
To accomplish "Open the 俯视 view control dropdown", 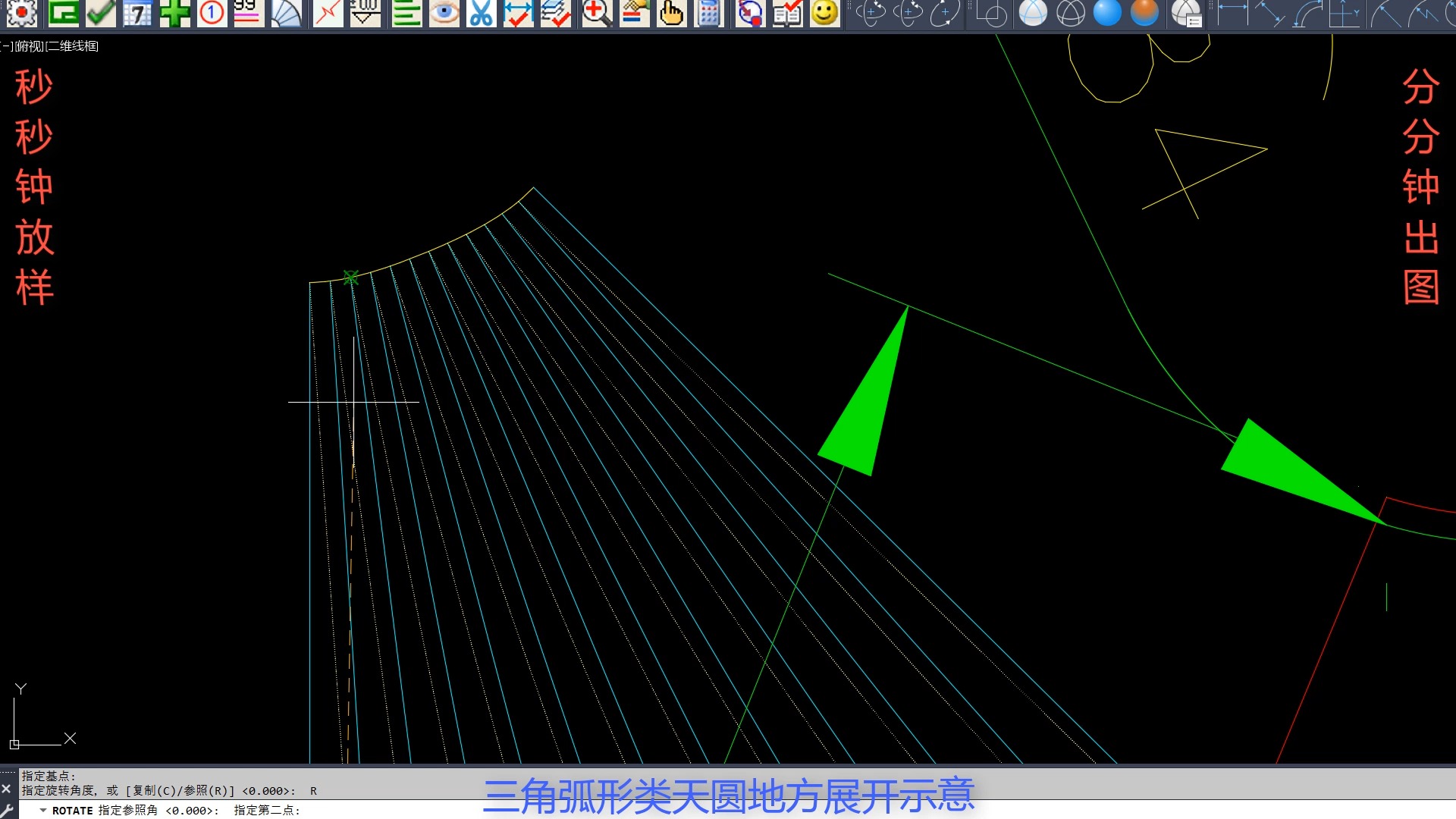I will pos(29,46).
